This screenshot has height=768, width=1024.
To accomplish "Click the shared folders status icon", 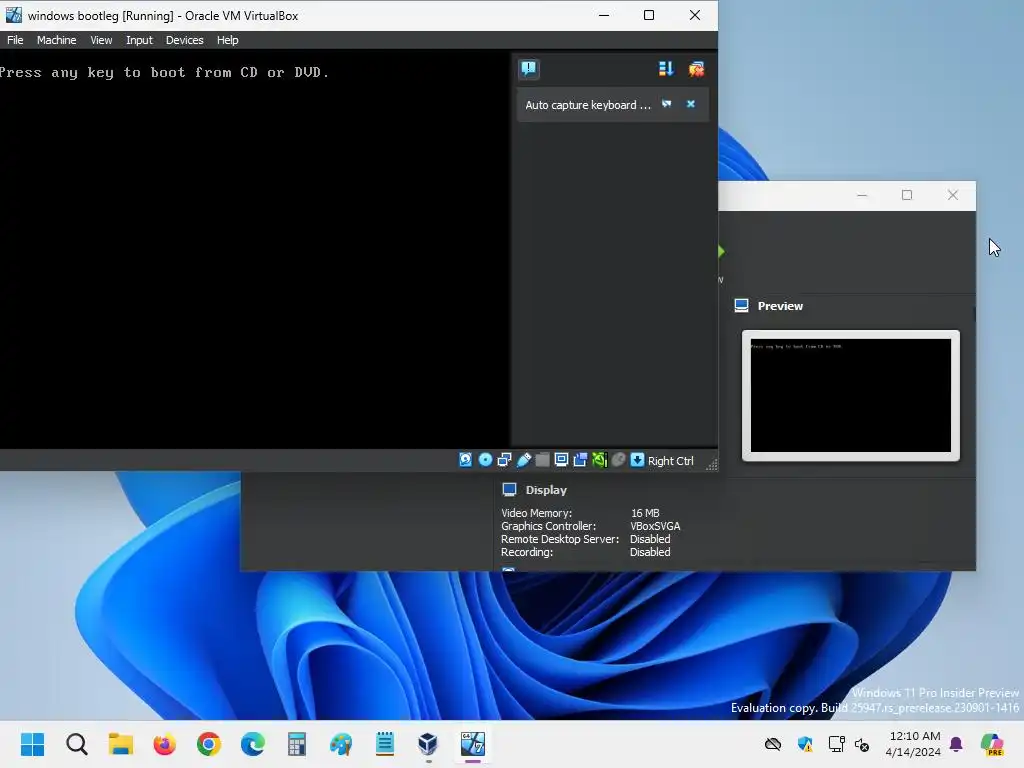I will [x=542, y=460].
